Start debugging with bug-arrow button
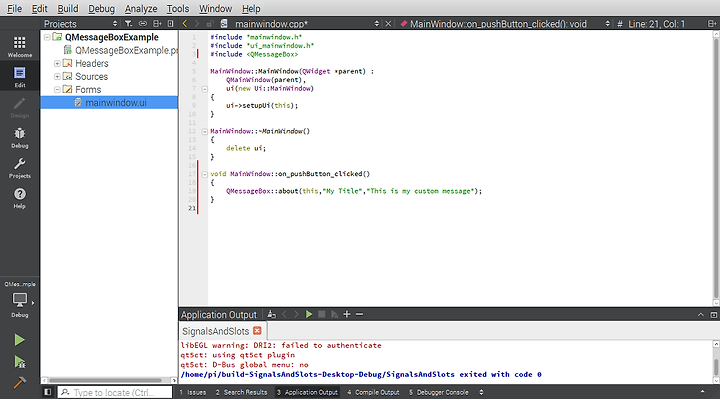The width and height of the screenshot is (720, 399). pos(19,362)
